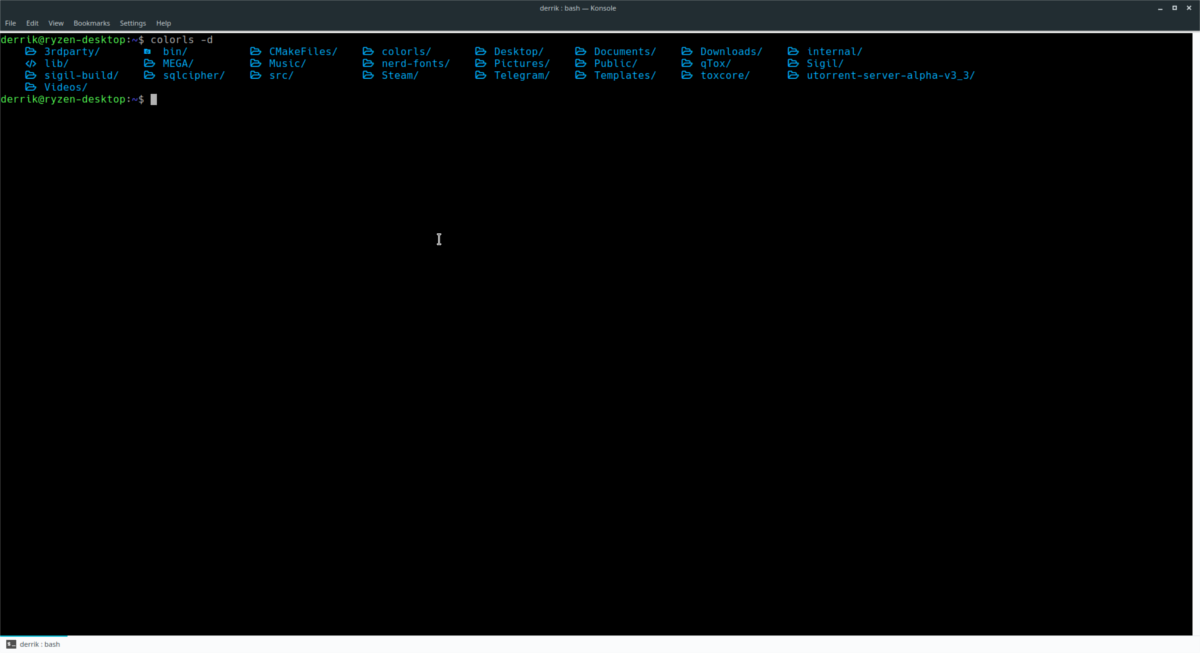
Task: Click the 'colorls/' directory name
Action: pyautogui.click(x=406, y=52)
